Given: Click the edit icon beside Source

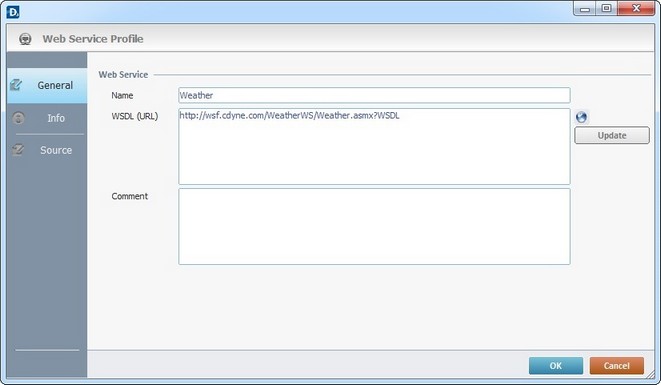Looking at the screenshot, I should 18,150.
